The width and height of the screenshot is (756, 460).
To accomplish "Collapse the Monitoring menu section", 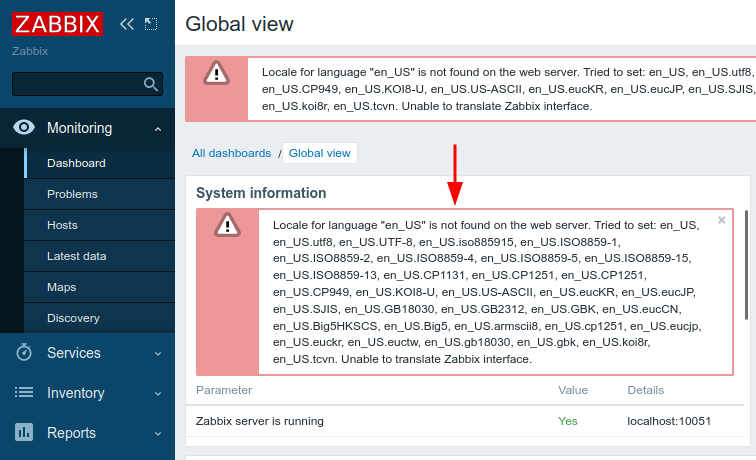I will point(158,129).
